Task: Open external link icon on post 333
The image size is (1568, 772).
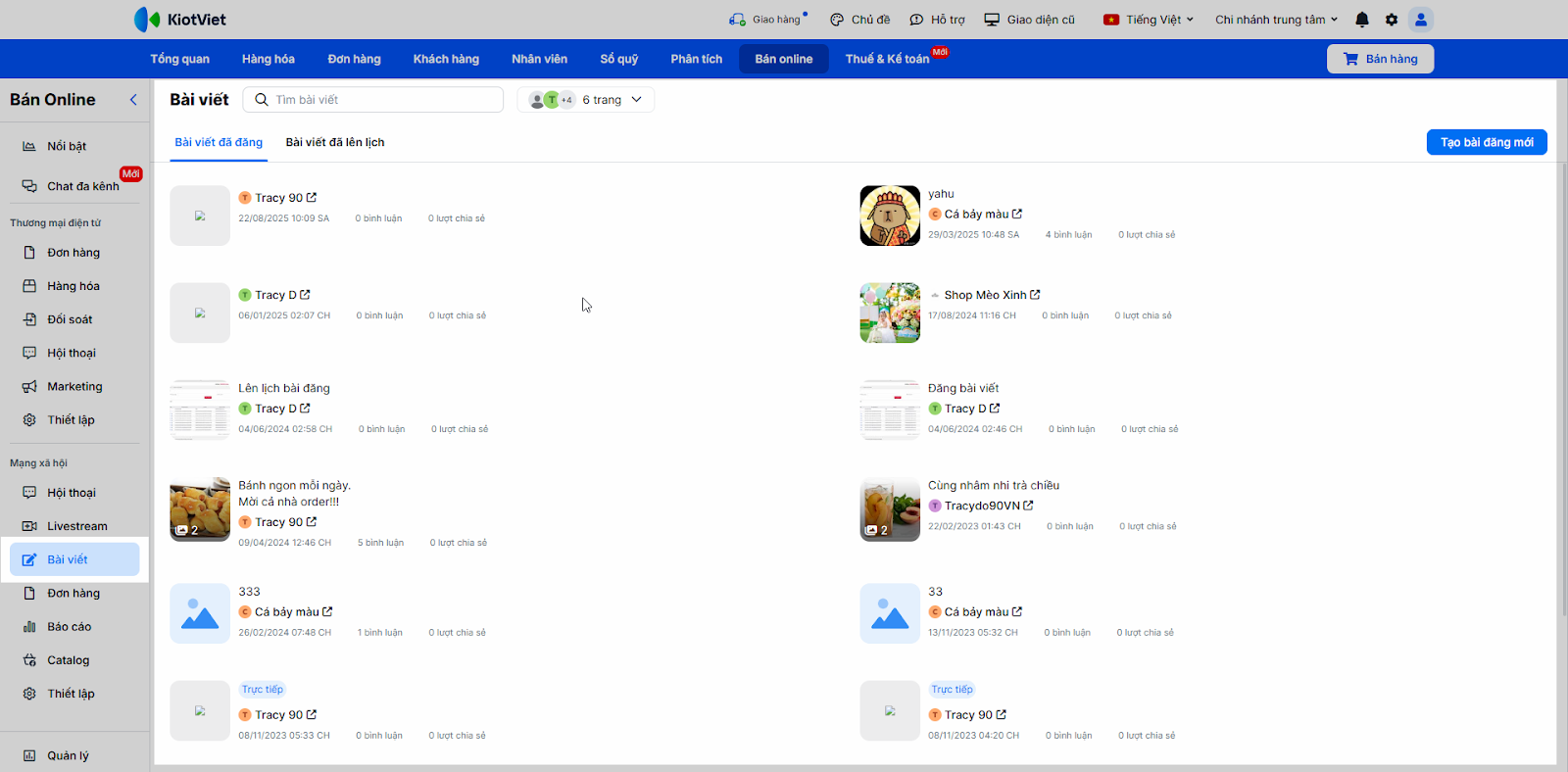Action: [x=327, y=612]
